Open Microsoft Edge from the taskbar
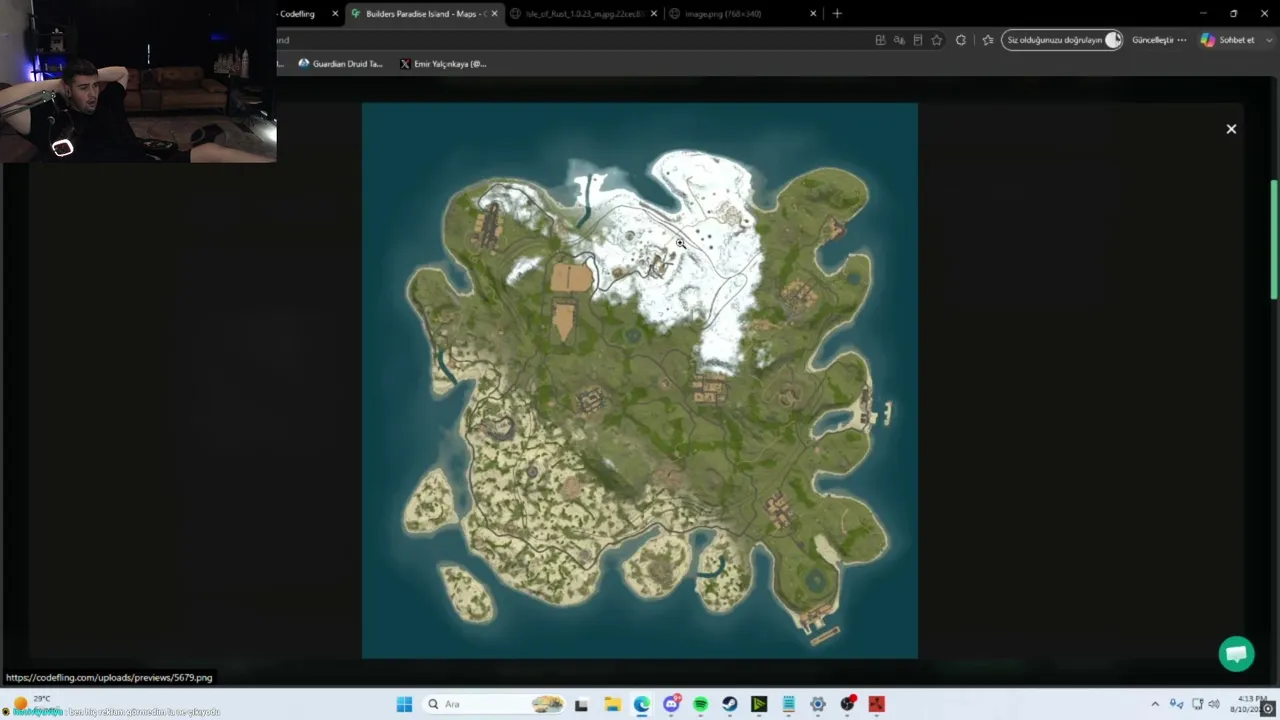This screenshot has height=720, width=1280. [x=641, y=704]
